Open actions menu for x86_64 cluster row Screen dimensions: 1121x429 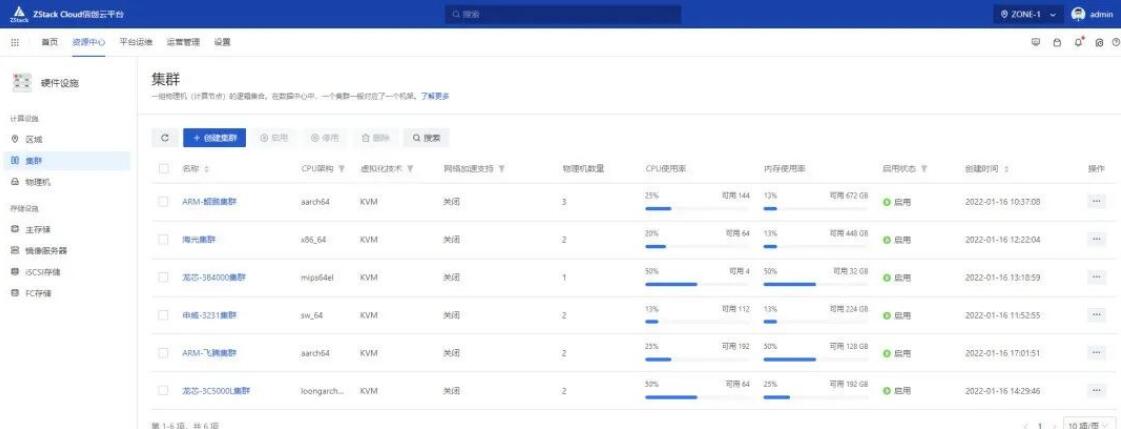(x=1096, y=240)
